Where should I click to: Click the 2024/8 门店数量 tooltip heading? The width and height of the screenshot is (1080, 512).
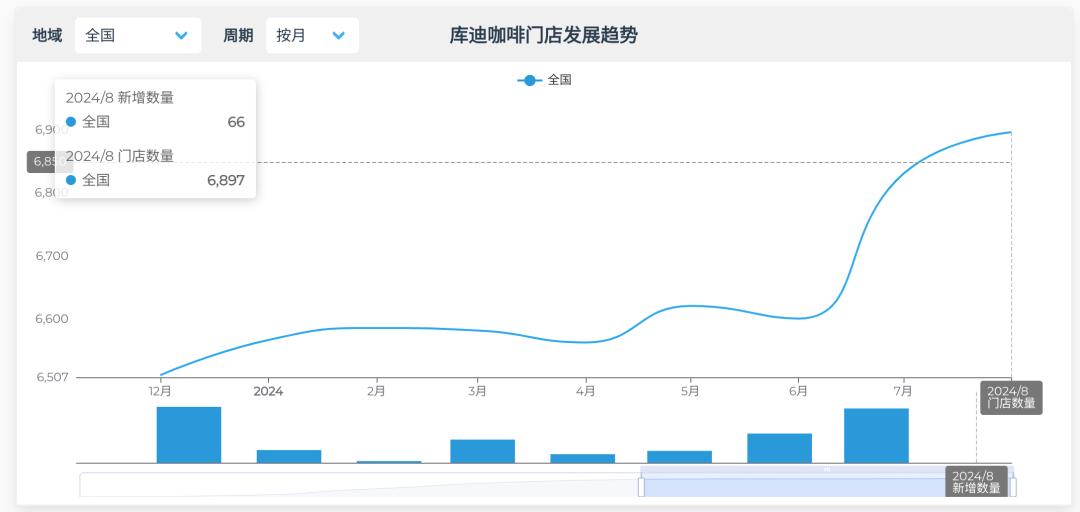120,156
